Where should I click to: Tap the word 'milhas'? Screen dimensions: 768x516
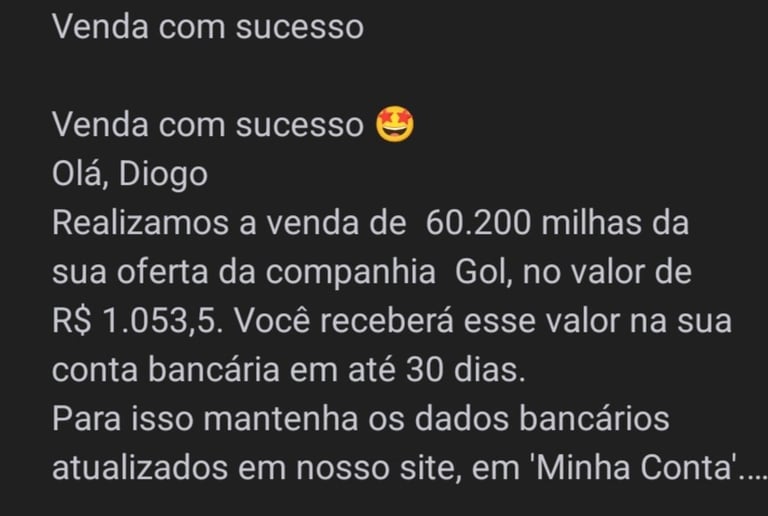click(591, 223)
